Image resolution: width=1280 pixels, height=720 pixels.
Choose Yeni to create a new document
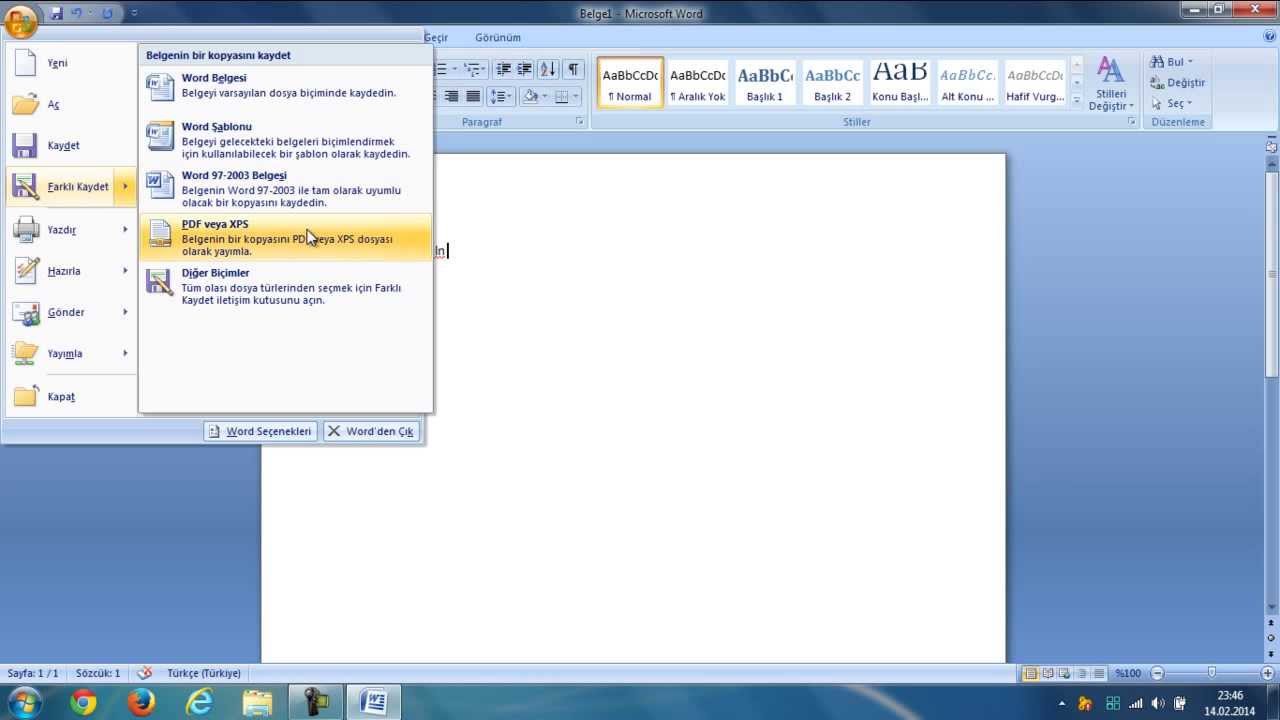[x=70, y=63]
